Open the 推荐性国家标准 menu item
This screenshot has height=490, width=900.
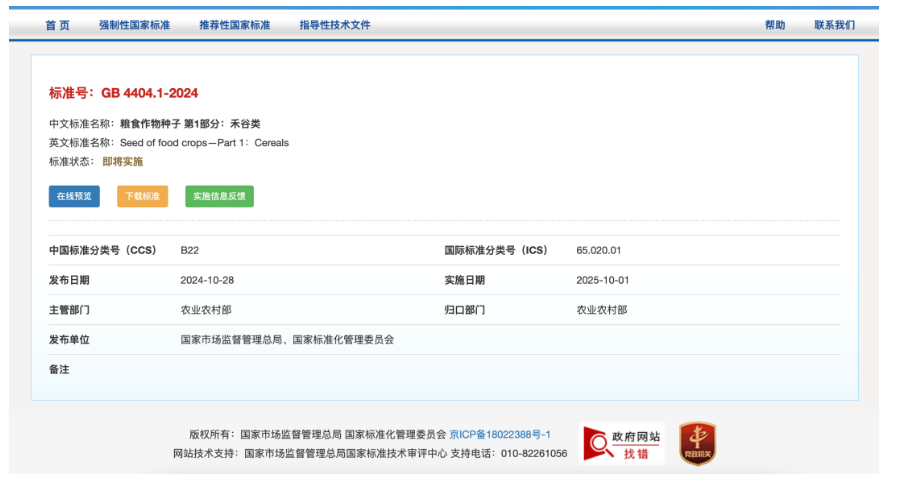[x=234, y=25]
